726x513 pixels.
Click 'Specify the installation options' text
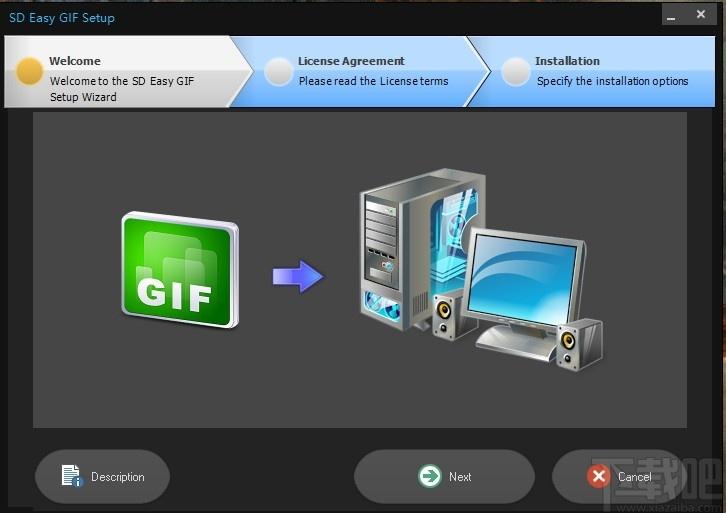click(x=612, y=81)
